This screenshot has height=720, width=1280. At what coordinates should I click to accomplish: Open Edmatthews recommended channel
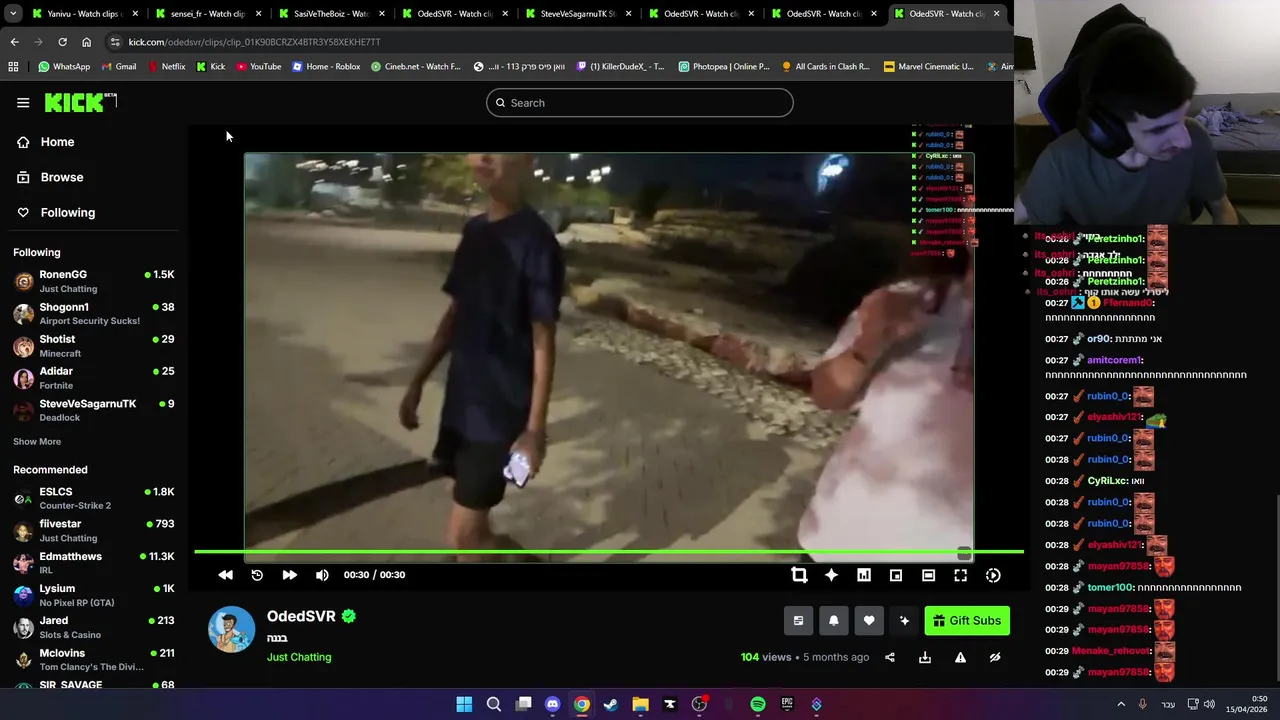(x=94, y=563)
